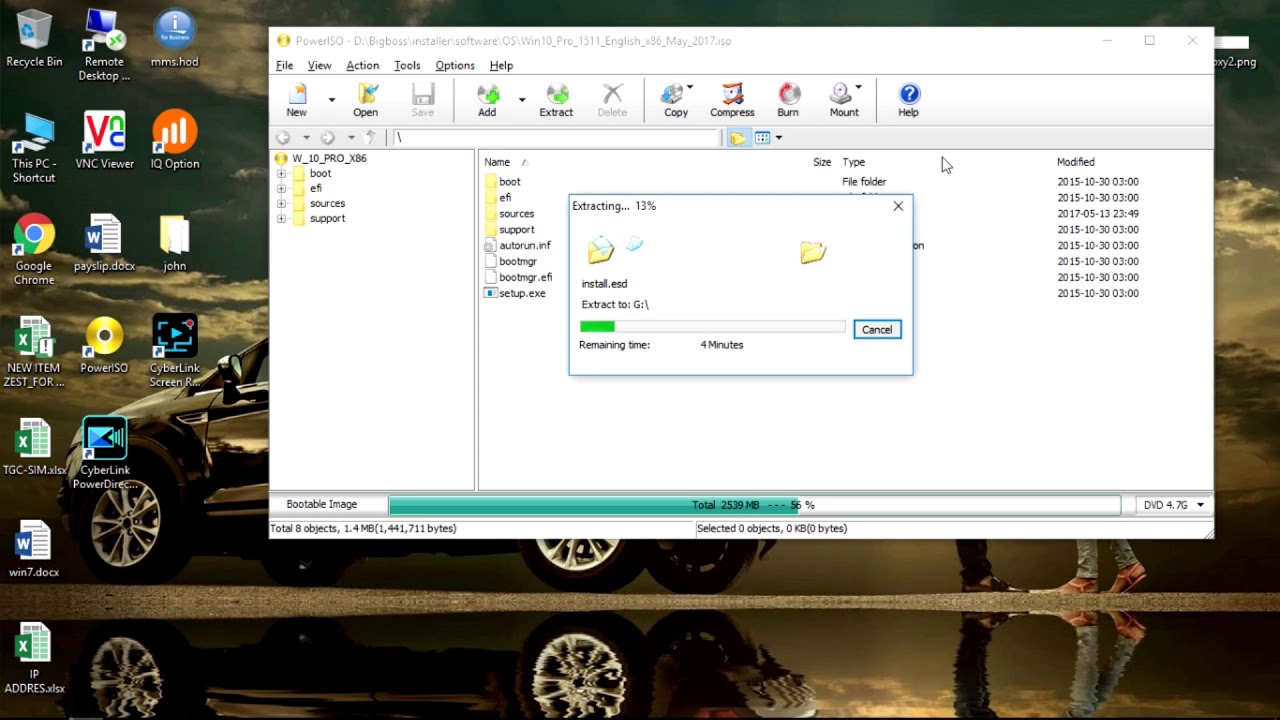Click the Open toolbar icon
The height and width of the screenshot is (720, 1280).
pyautogui.click(x=366, y=100)
